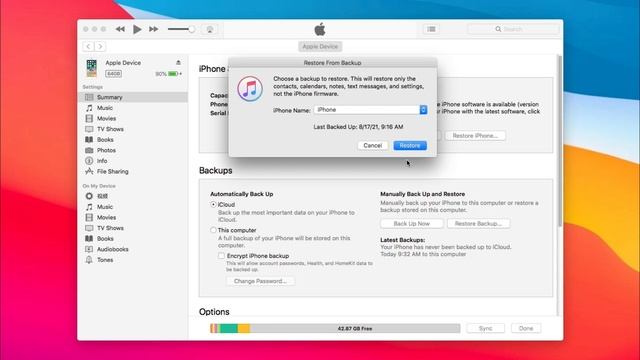Screen dimensions: 640x360
Task: Click the play button
Action: coord(137,29)
